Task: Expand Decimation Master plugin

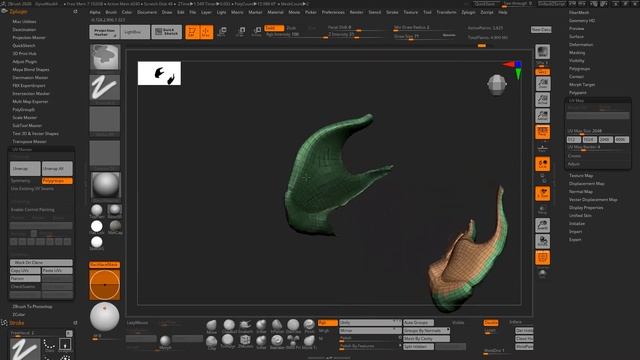Action: (30, 78)
